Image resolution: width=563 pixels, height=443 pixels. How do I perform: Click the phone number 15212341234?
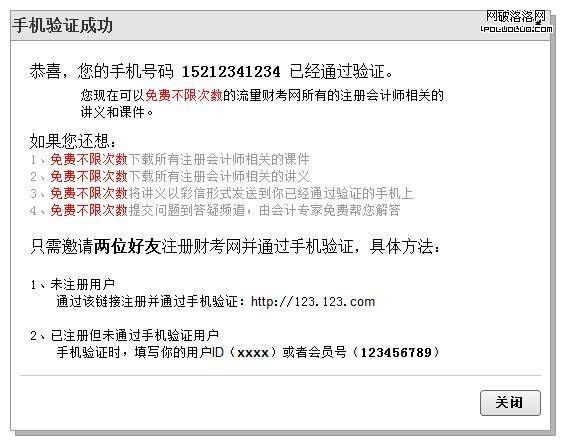[x=231, y=71]
